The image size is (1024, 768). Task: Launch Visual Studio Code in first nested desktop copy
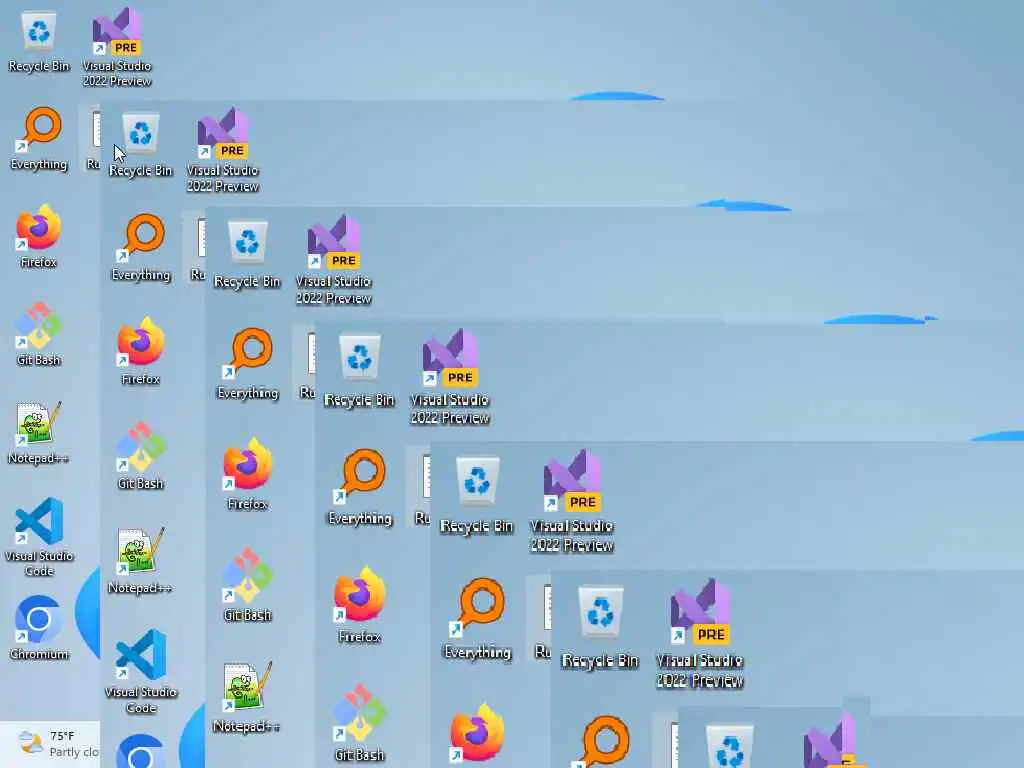pyautogui.click(x=140, y=671)
